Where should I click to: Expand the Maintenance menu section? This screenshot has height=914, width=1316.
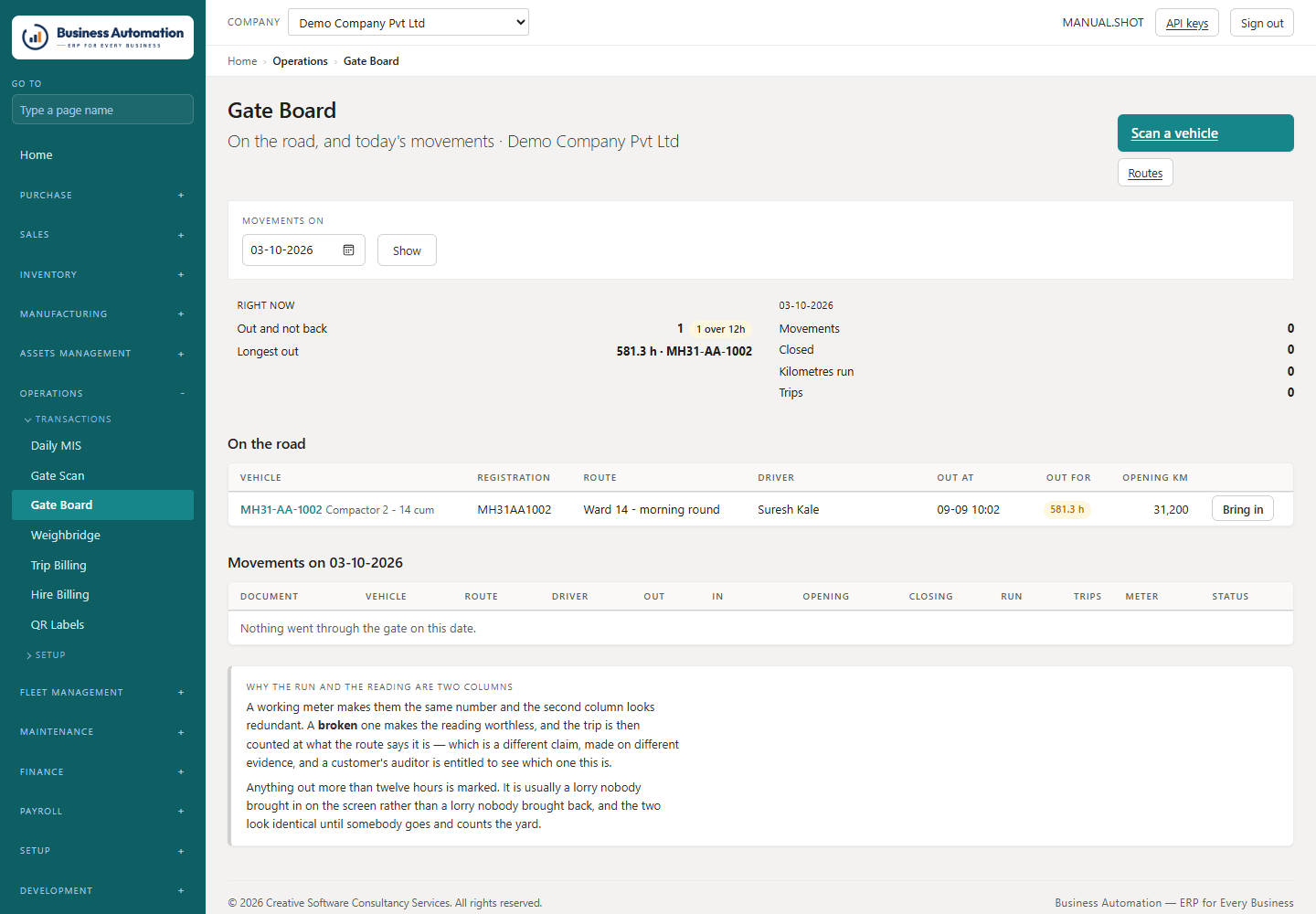102,732
